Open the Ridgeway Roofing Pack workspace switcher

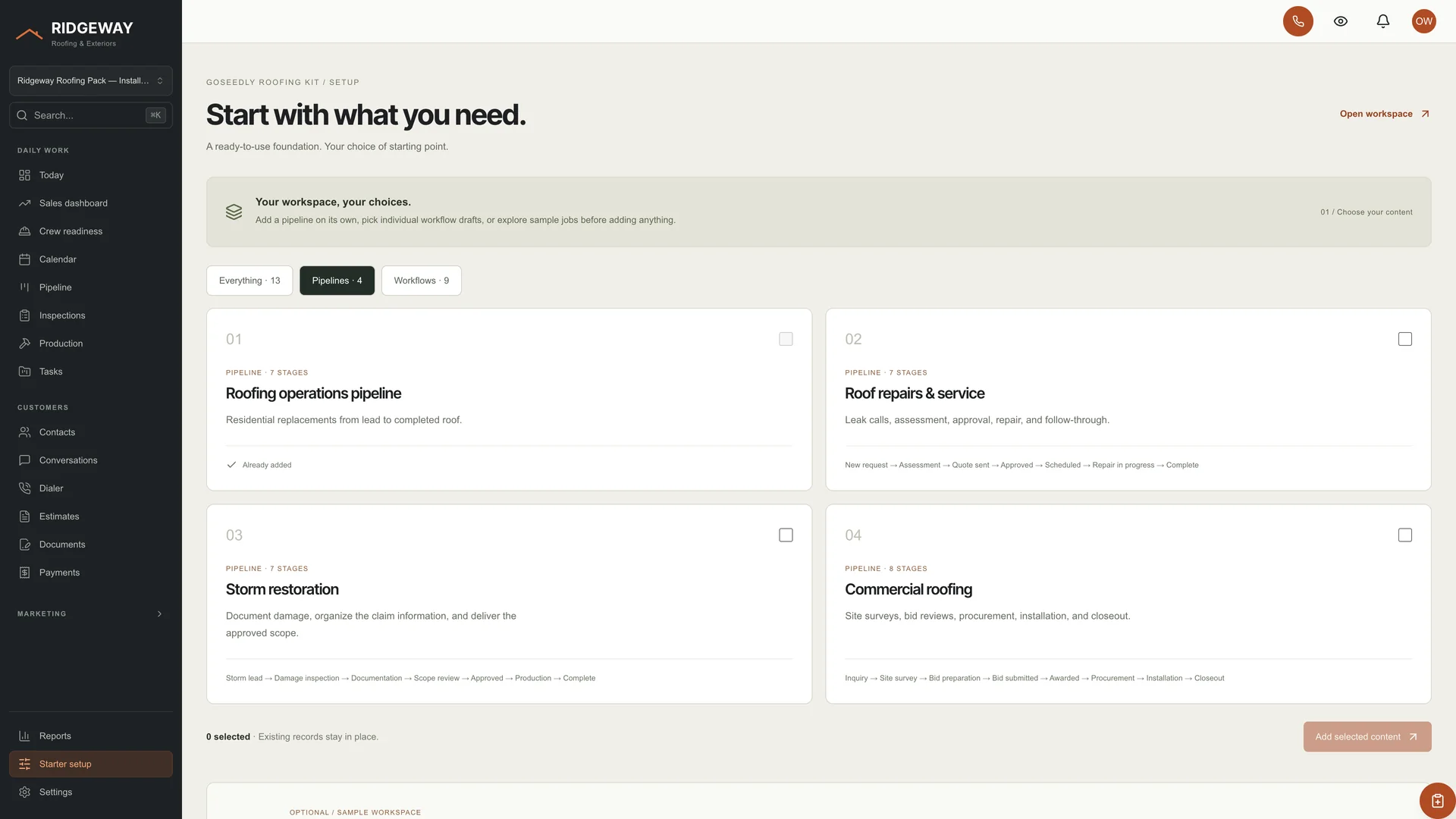[91, 80]
